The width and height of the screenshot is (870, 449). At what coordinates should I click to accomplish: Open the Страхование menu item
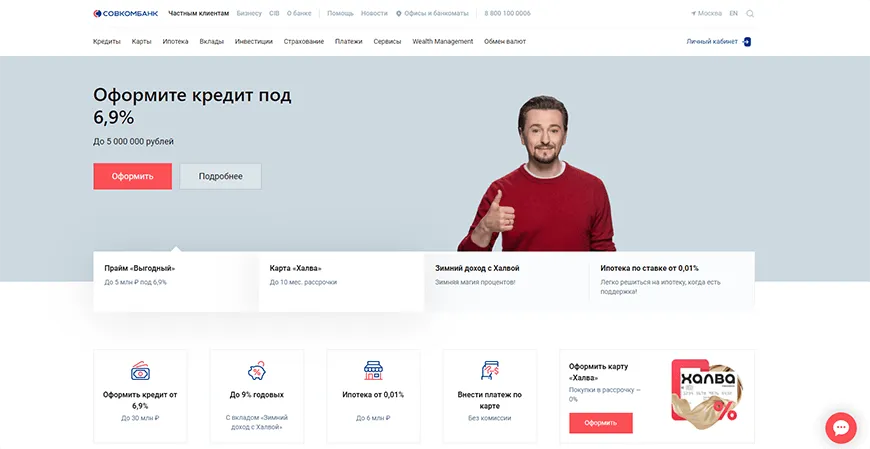304,42
